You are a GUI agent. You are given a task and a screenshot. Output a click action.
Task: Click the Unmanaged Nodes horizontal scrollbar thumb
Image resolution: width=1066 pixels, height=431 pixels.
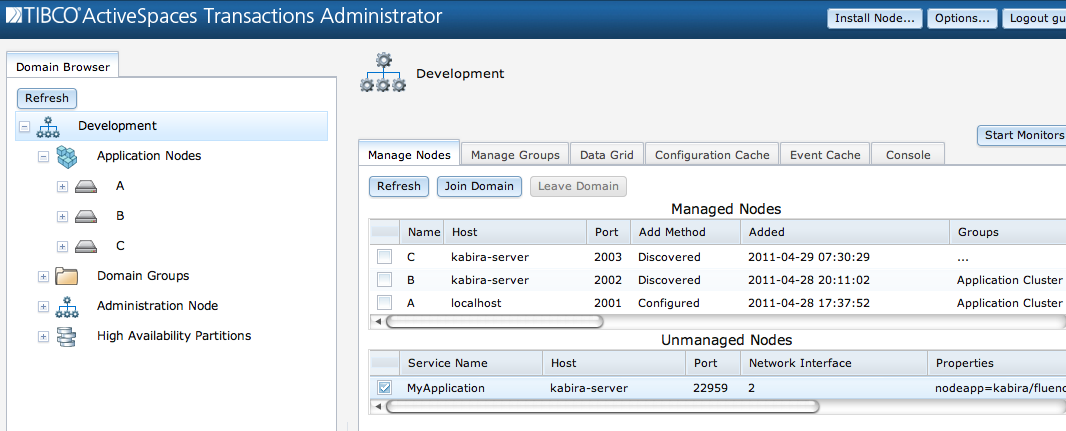602,407
